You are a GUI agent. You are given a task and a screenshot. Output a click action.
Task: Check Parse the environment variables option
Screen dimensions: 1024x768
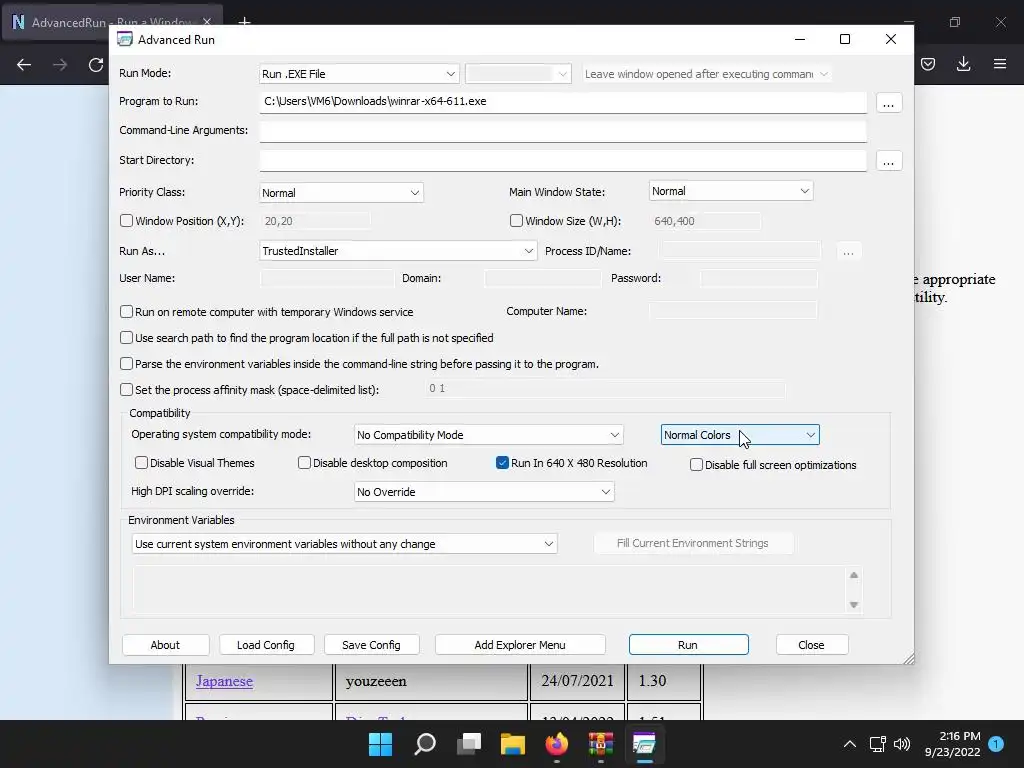coord(127,364)
